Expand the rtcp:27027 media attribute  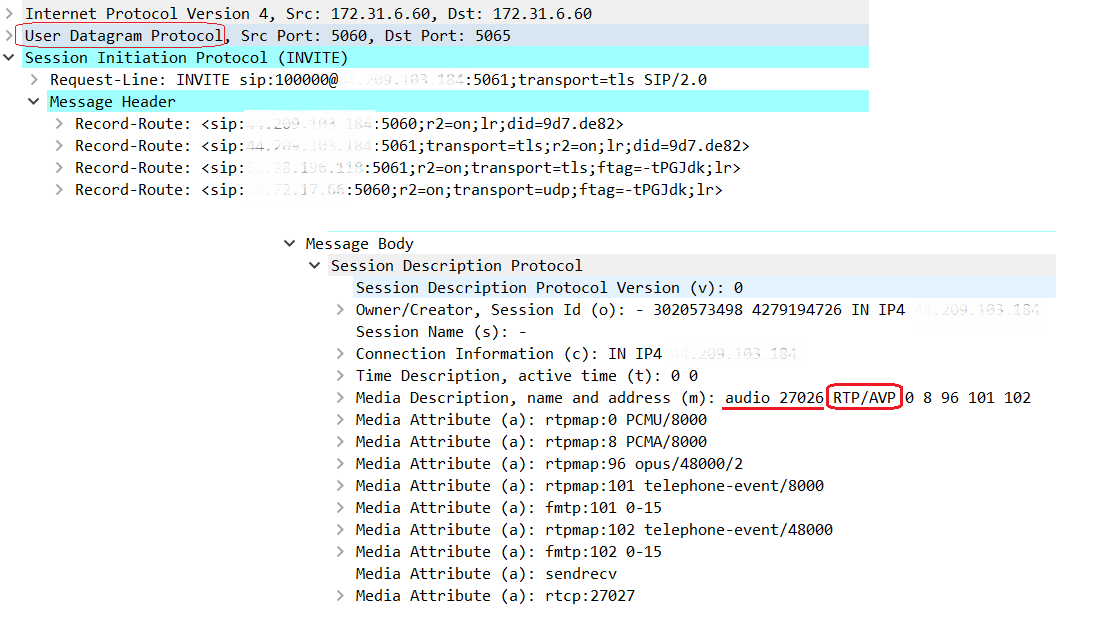coord(341,596)
